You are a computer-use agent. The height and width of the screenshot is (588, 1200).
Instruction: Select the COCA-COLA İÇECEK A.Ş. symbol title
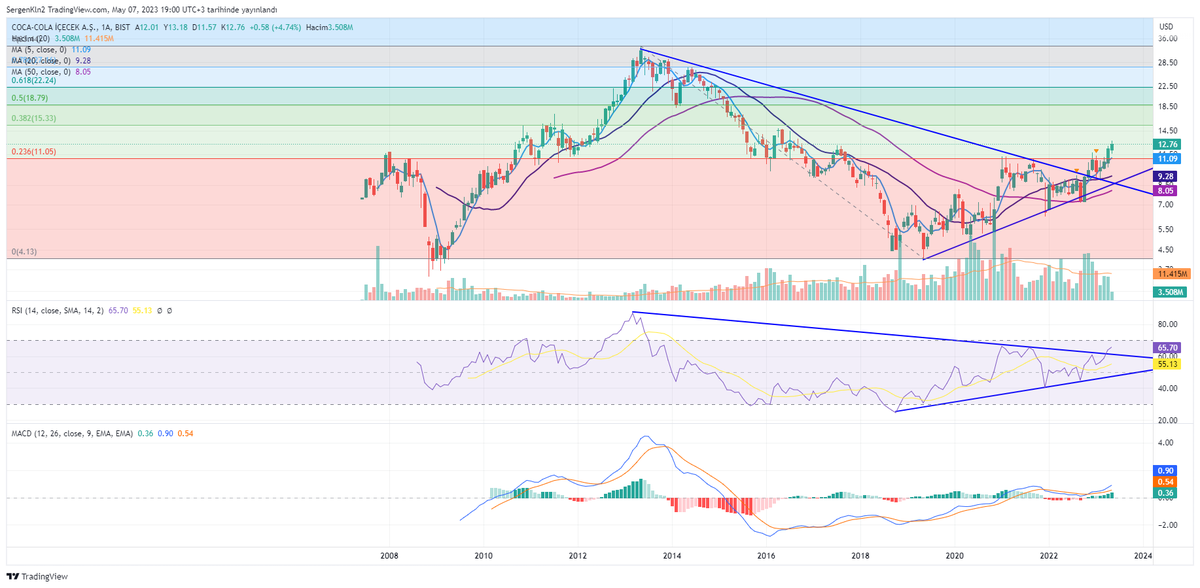click(x=54, y=27)
